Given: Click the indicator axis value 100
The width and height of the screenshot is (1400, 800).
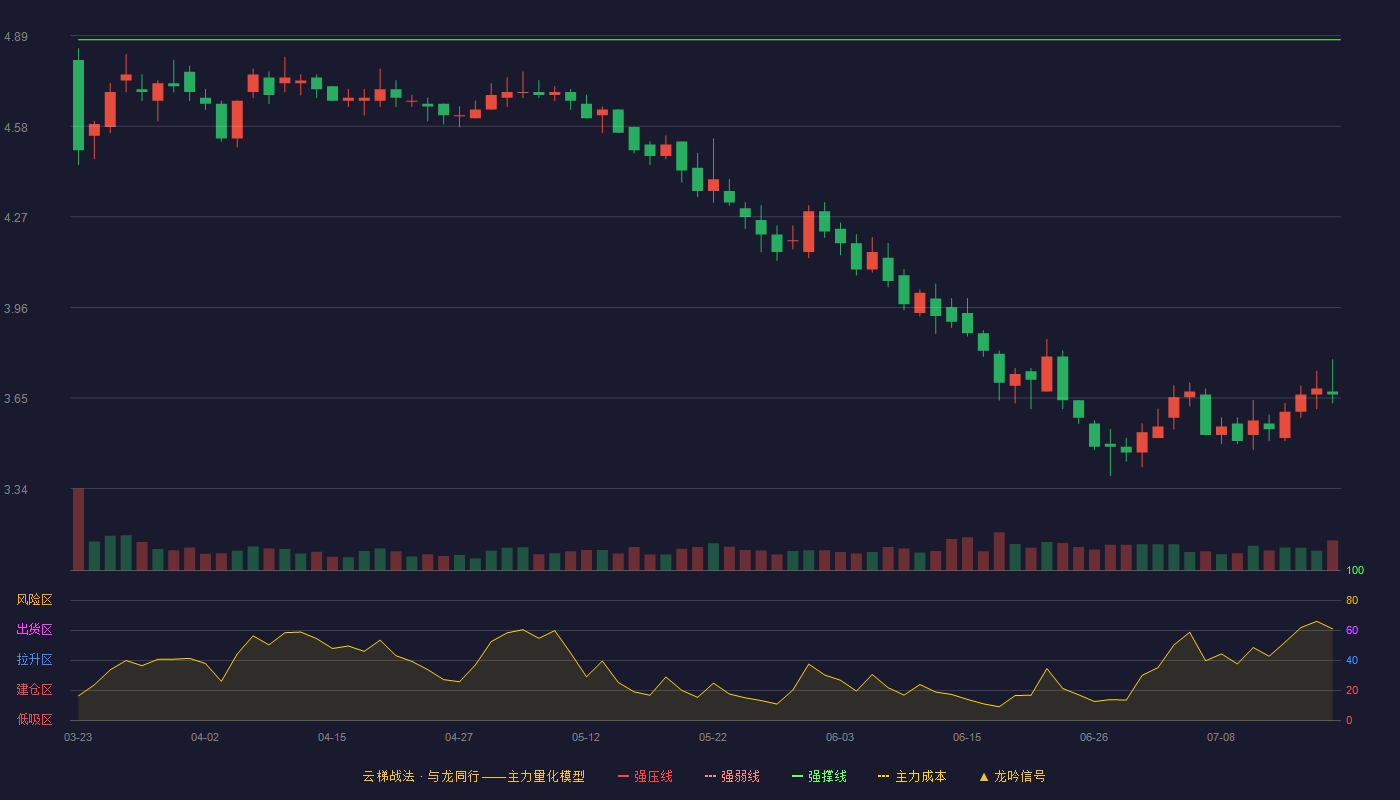Looking at the screenshot, I should (x=1355, y=571).
